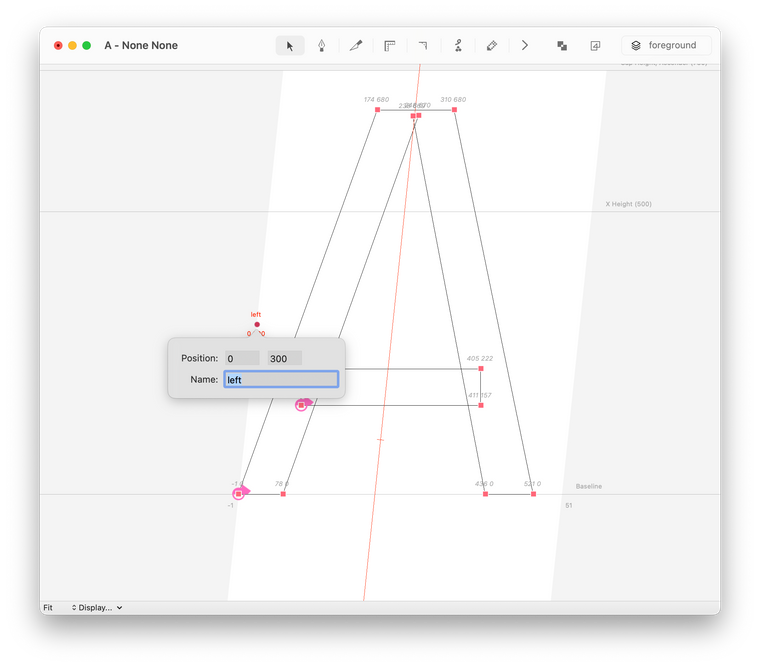Select point at 310 680
Screen dimensions: 760x667
coord(454,110)
